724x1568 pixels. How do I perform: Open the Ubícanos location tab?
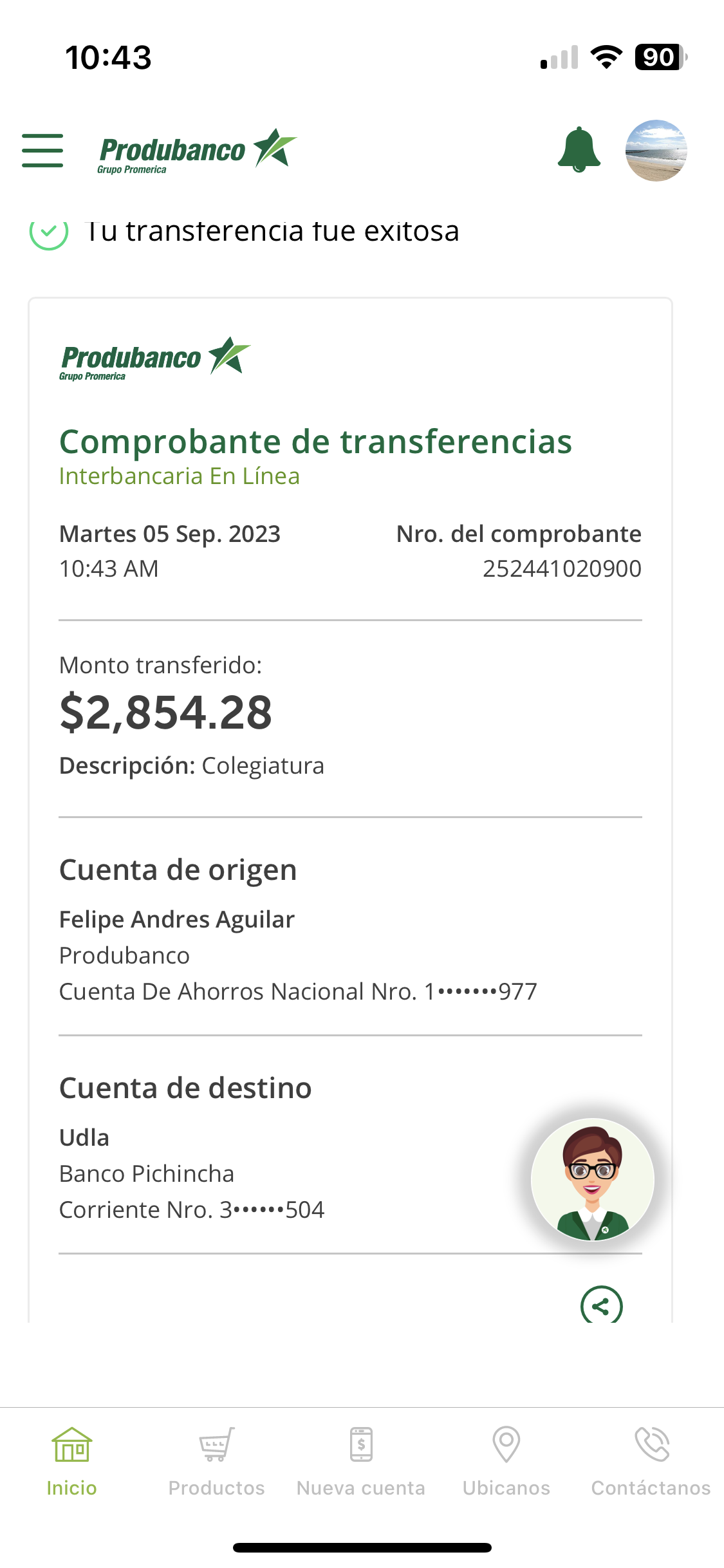[x=506, y=1462]
